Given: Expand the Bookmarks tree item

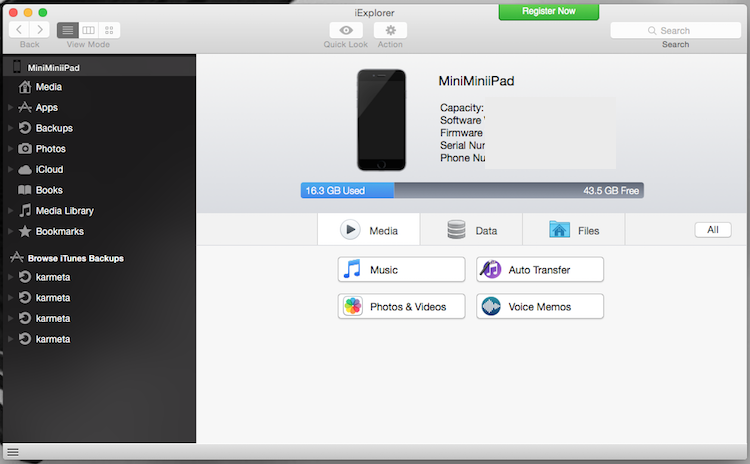Looking at the screenshot, I should coord(10,231).
